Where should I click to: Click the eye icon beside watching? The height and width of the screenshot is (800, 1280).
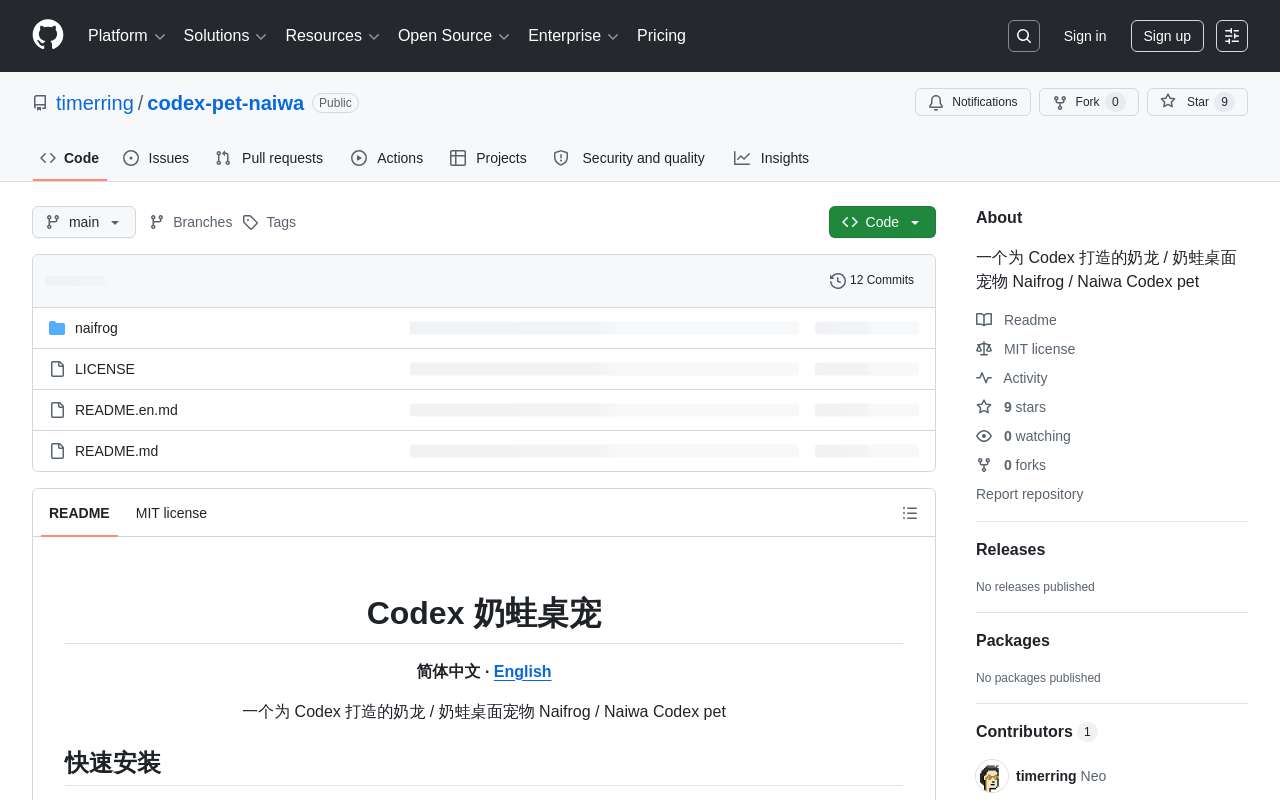click(x=984, y=436)
